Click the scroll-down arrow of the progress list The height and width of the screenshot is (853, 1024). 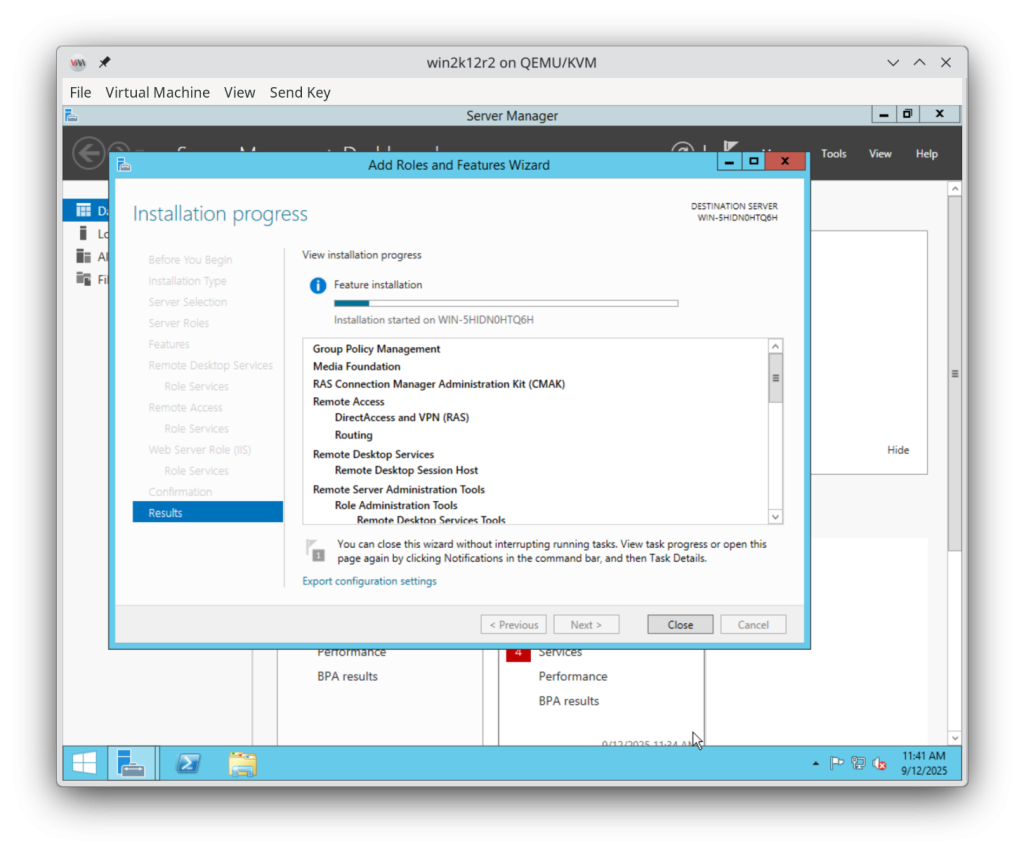pyautogui.click(x=775, y=516)
